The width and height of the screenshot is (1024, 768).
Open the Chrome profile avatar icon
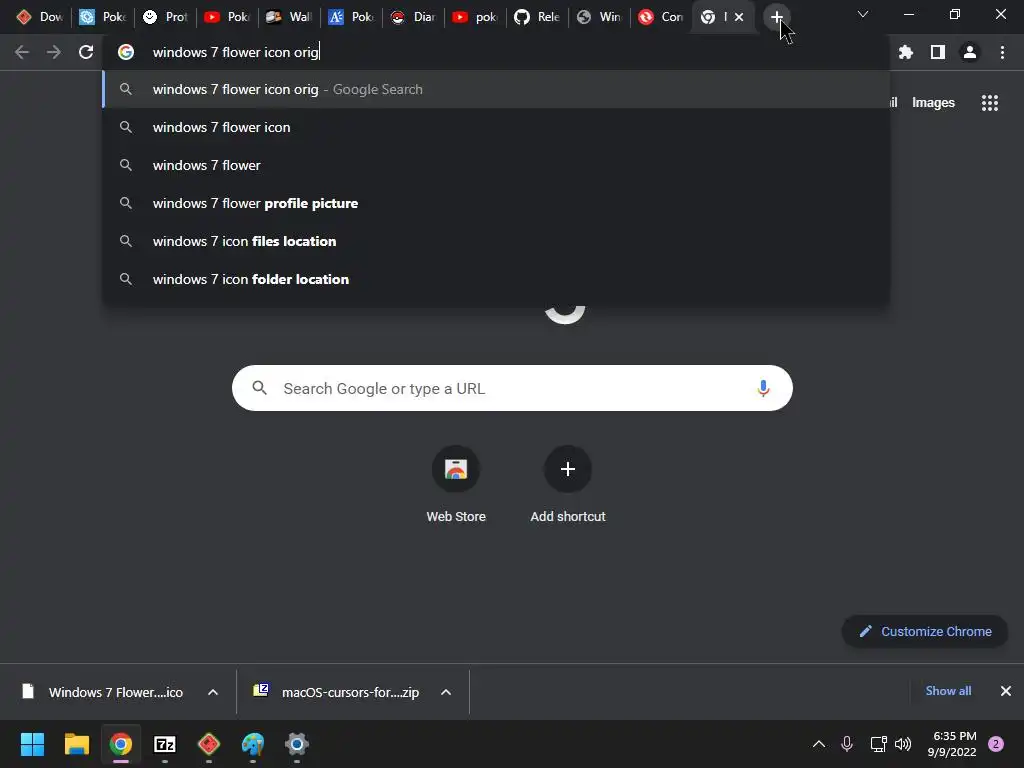(970, 52)
